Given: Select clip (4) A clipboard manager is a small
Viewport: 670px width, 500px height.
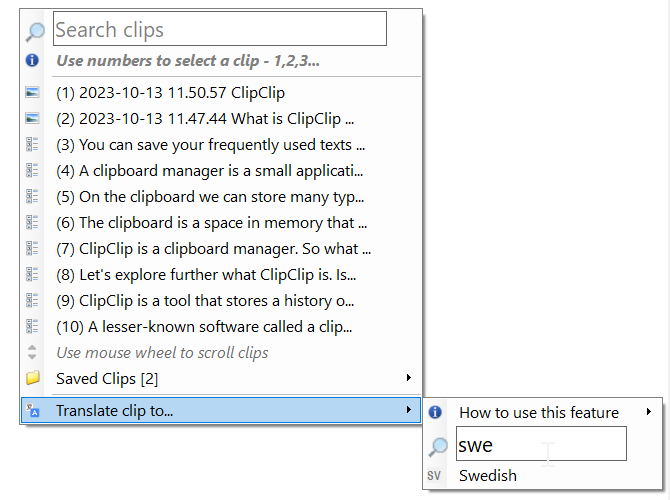Looking at the screenshot, I should point(221,171).
